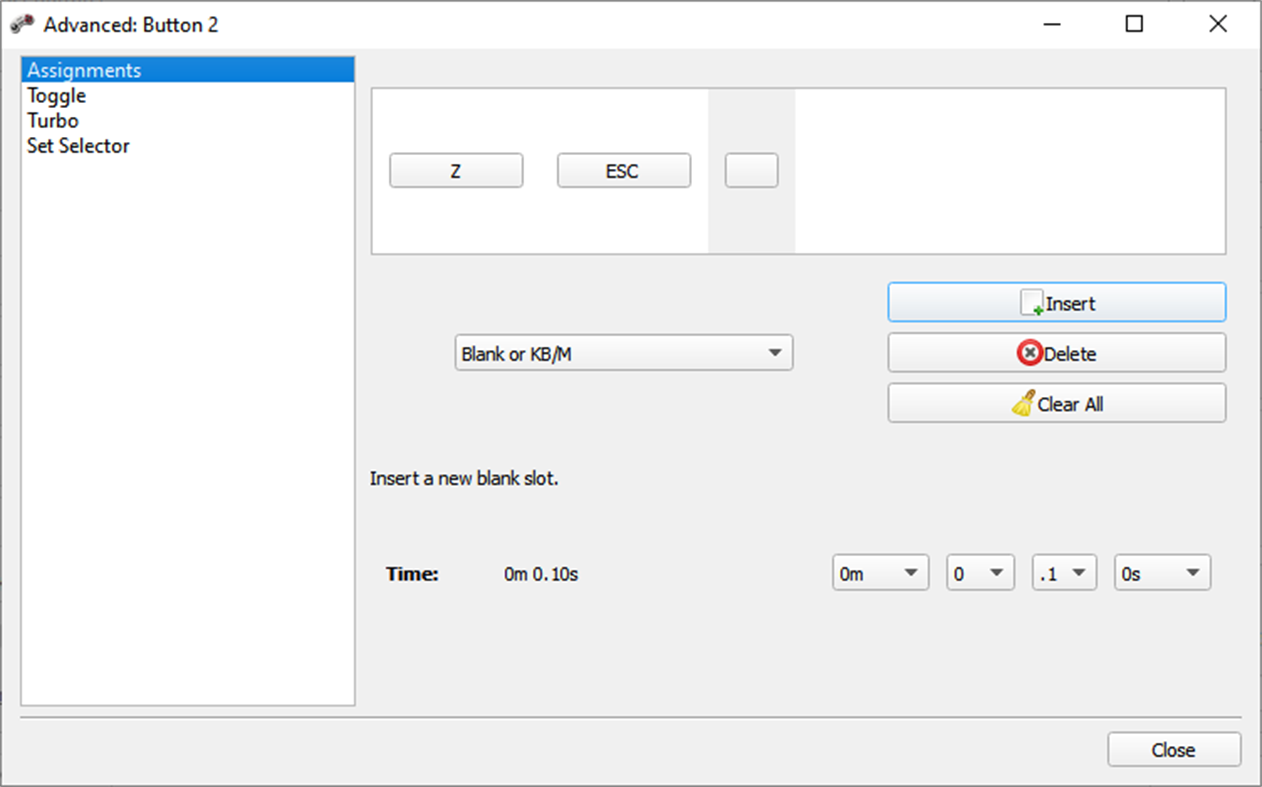Image resolution: width=1262 pixels, height=787 pixels.
Task: Open the Blank or KB/M slot type selector
Action: pos(623,352)
